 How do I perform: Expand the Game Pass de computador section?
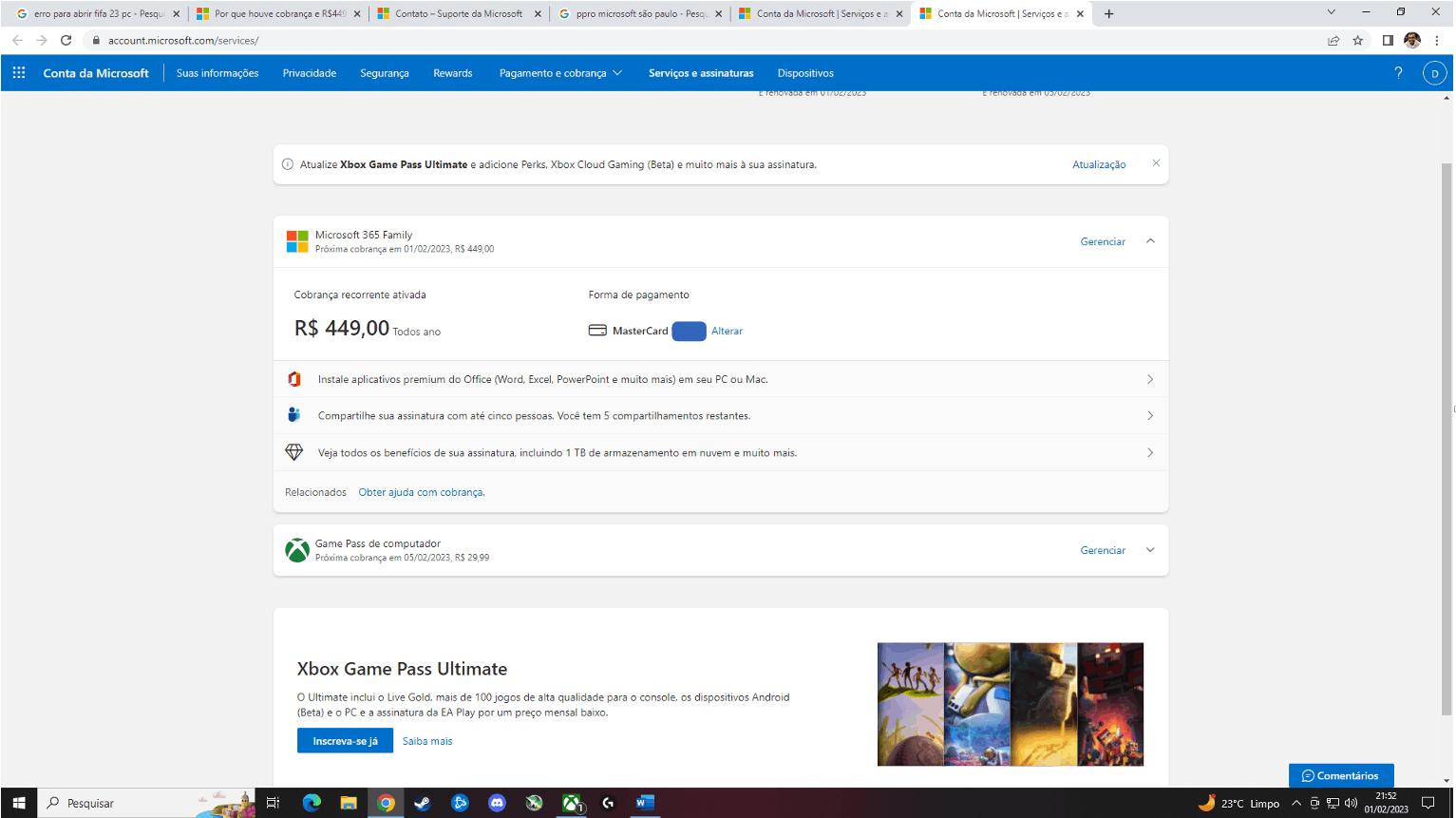point(1150,550)
